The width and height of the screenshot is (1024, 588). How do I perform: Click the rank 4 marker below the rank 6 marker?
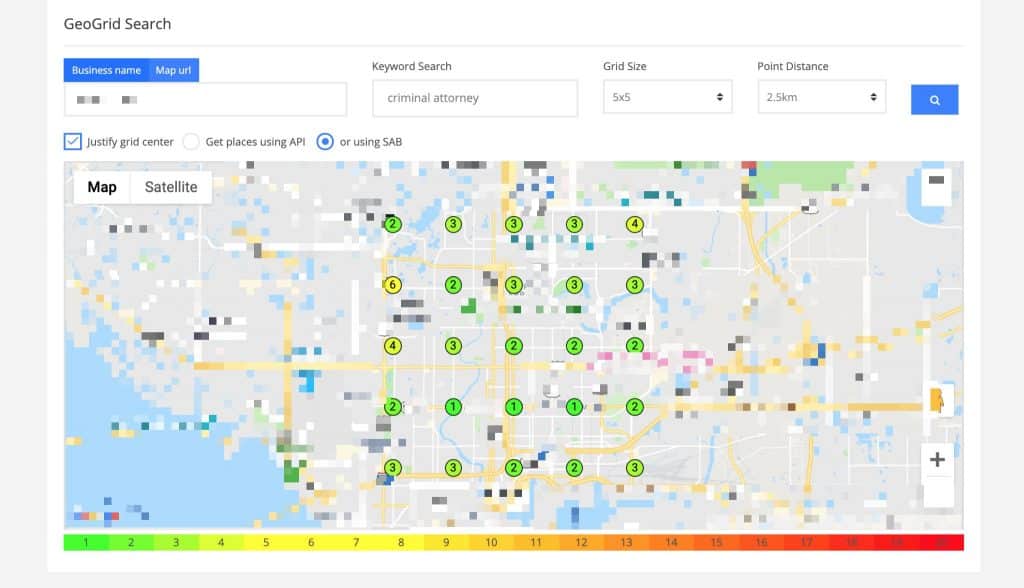[x=393, y=346]
